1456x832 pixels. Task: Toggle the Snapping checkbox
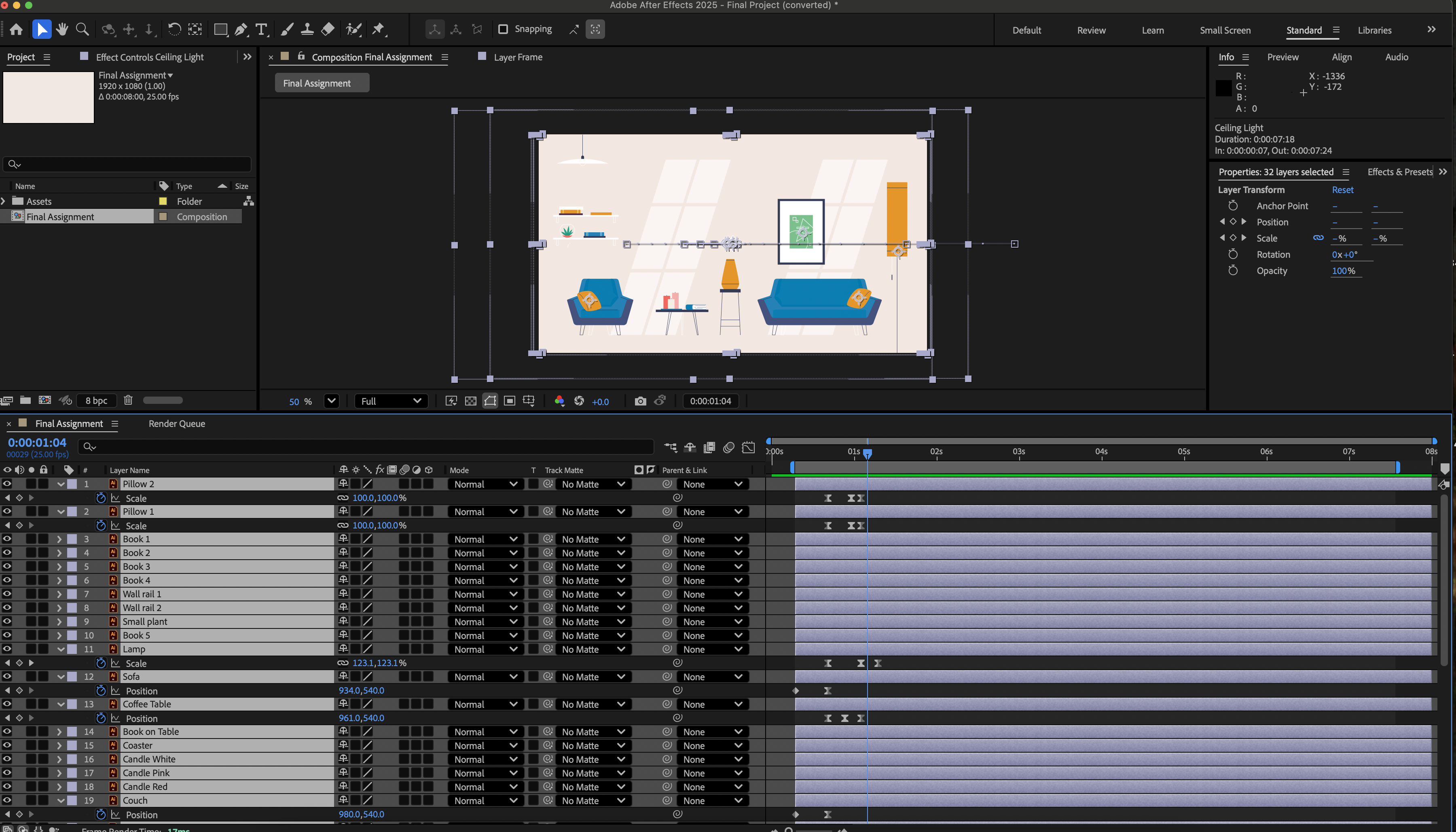coord(502,29)
